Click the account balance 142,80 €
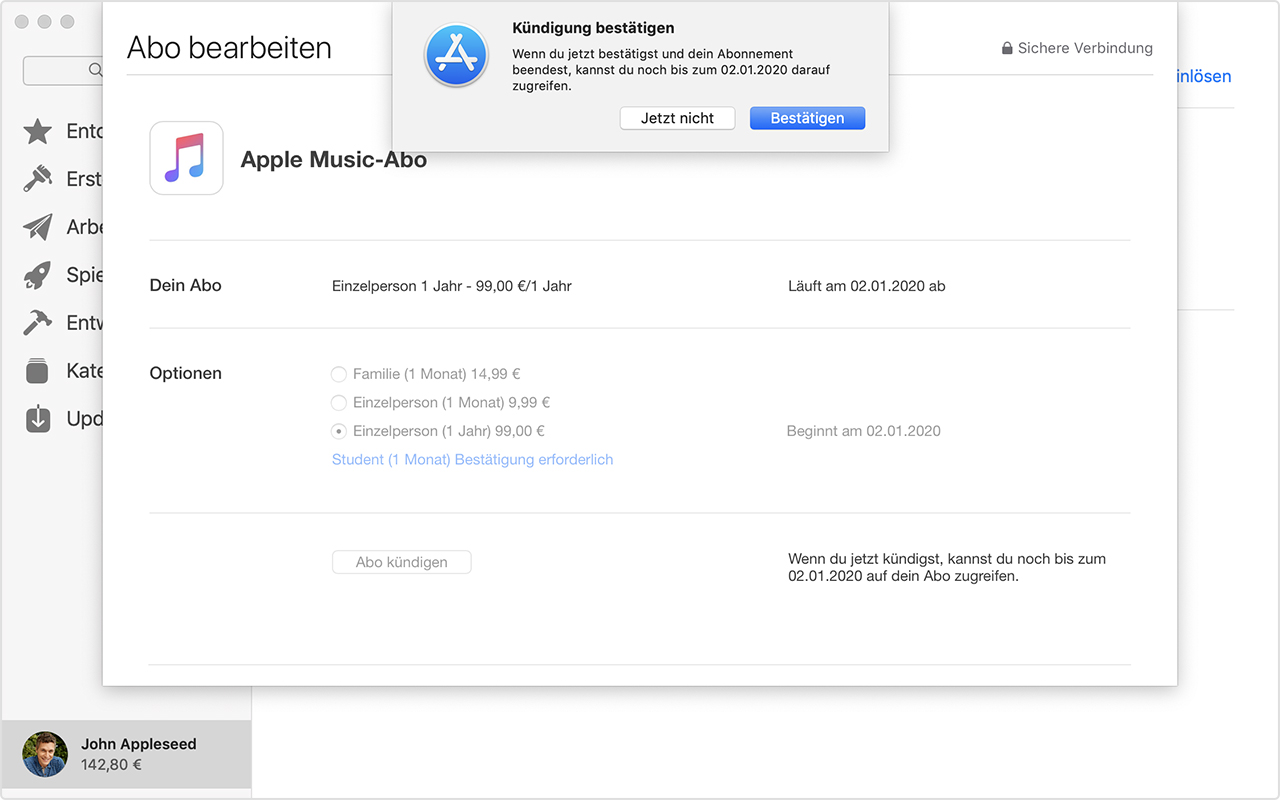Image resolution: width=1280 pixels, height=800 pixels. pyautogui.click(x=111, y=765)
